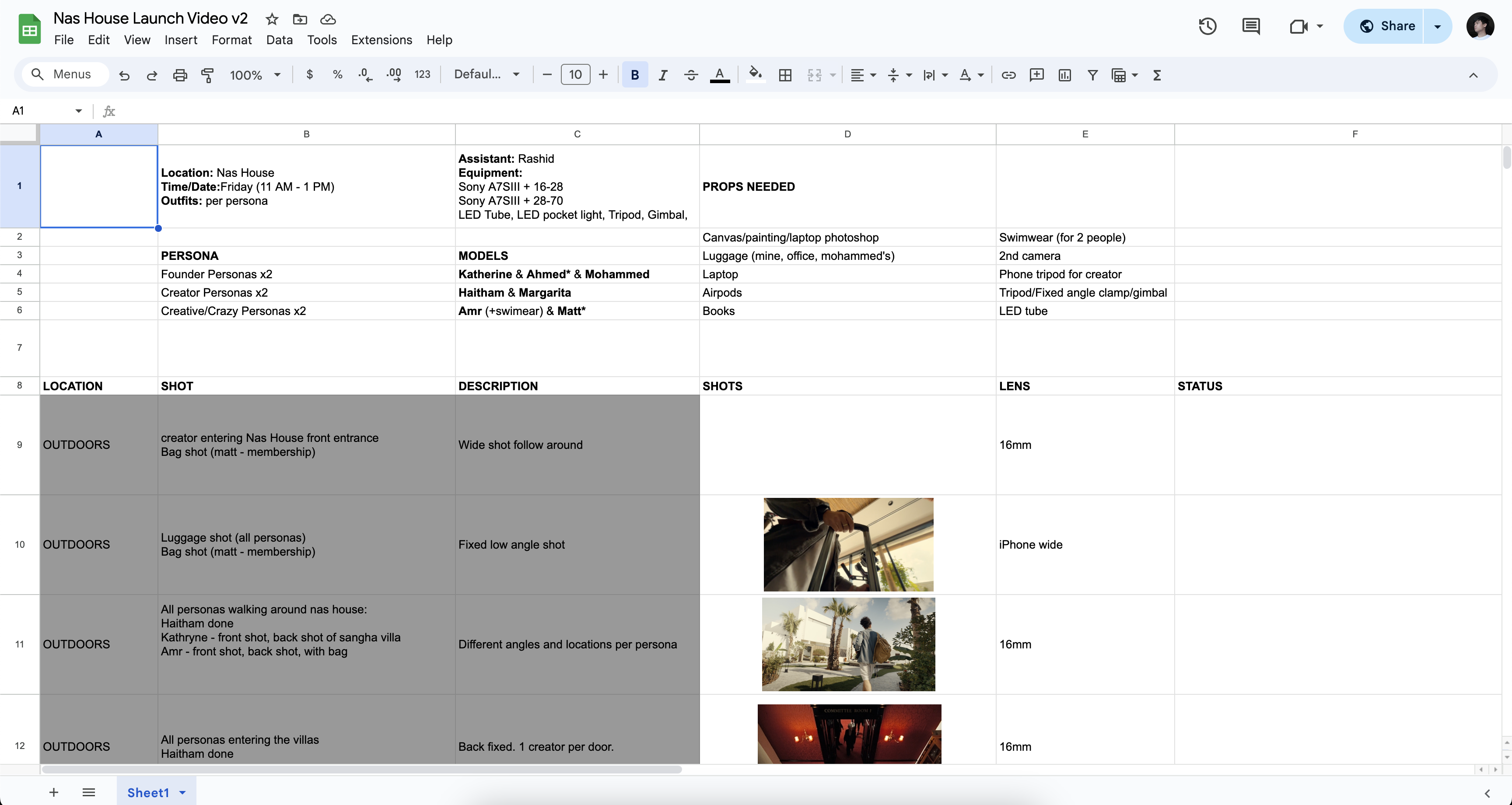Toggle strikethrough formatting
1512x805 pixels.
(691, 75)
